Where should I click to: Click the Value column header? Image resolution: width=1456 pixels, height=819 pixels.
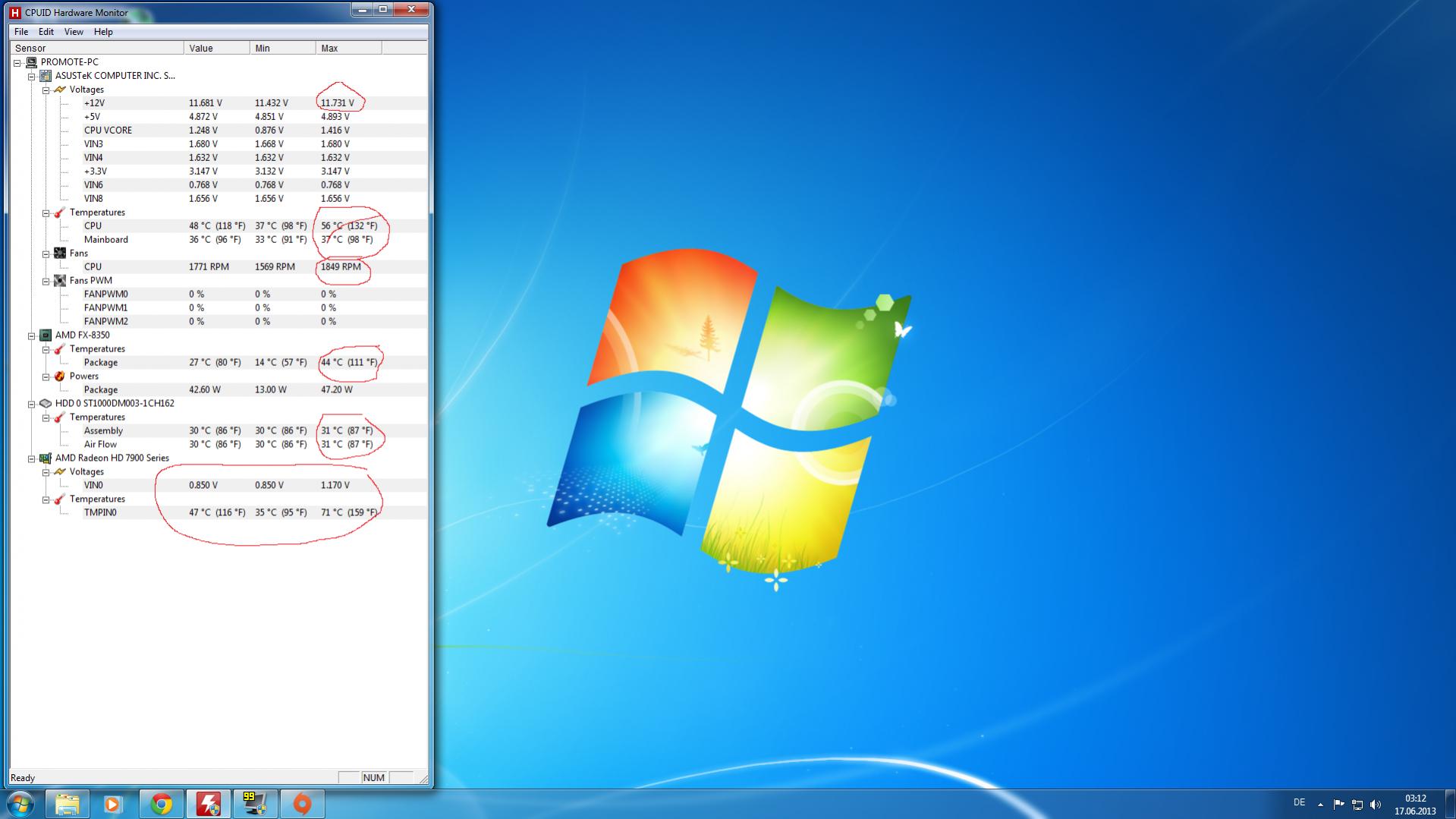point(217,48)
